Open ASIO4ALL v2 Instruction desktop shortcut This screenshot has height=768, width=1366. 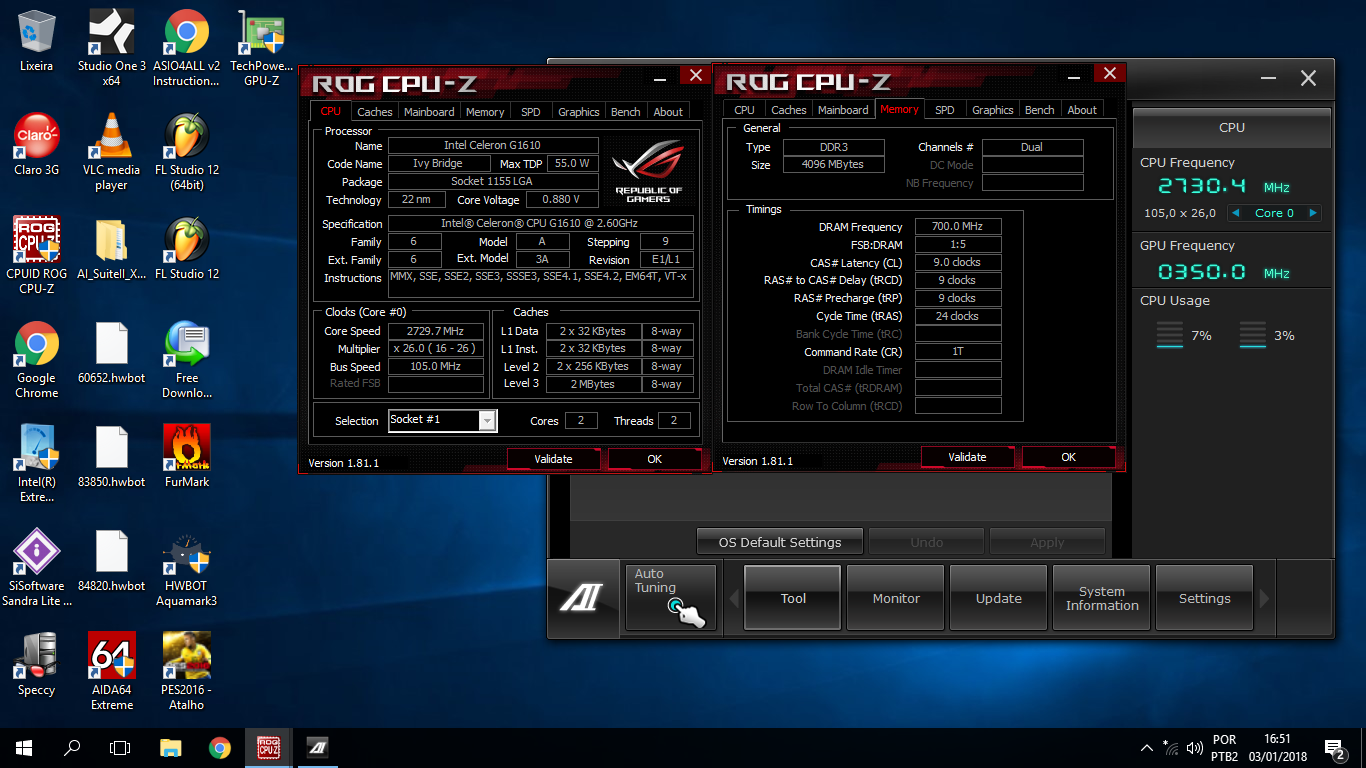[x=187, y=47]
